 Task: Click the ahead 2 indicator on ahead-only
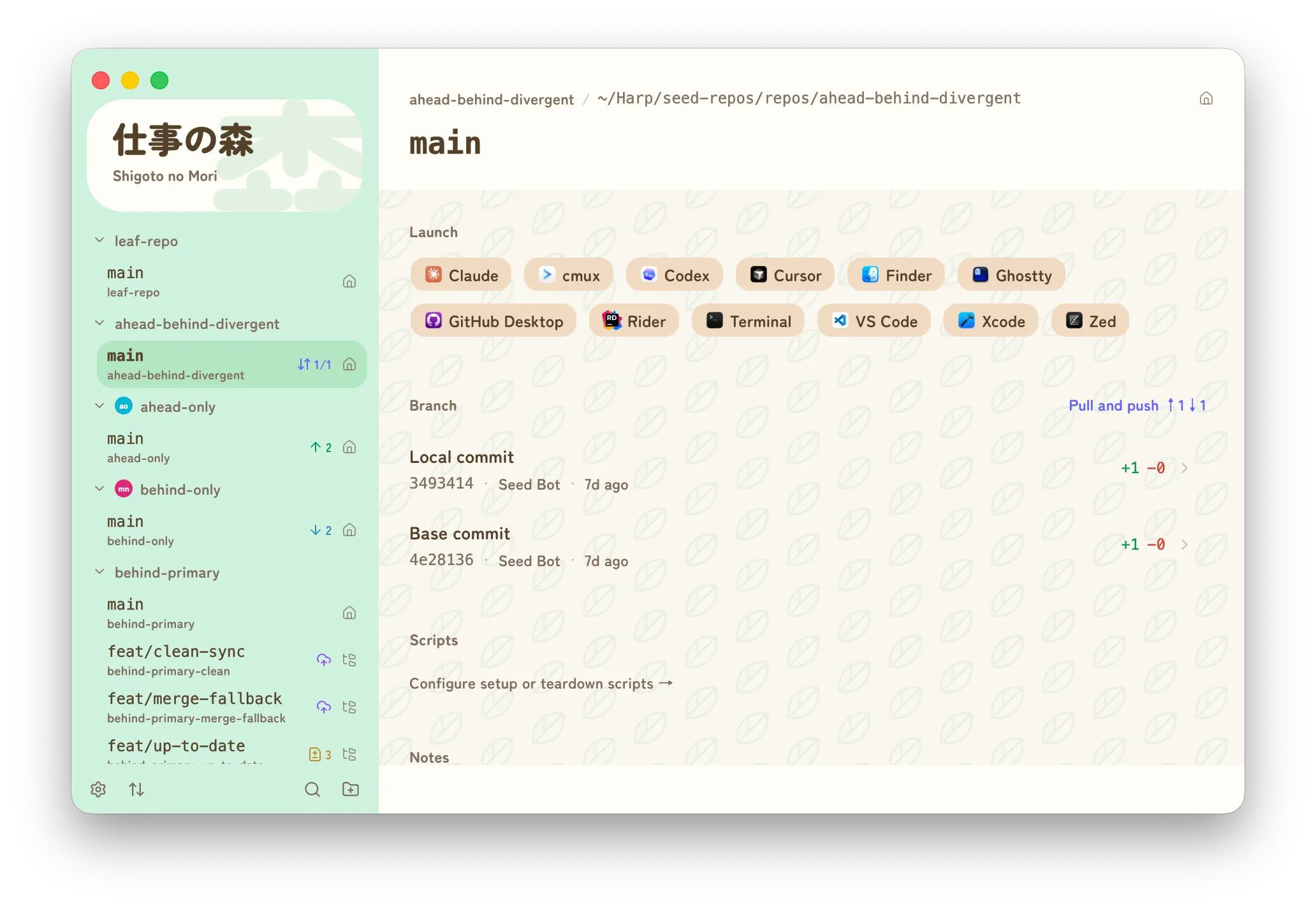coord(321,447)
